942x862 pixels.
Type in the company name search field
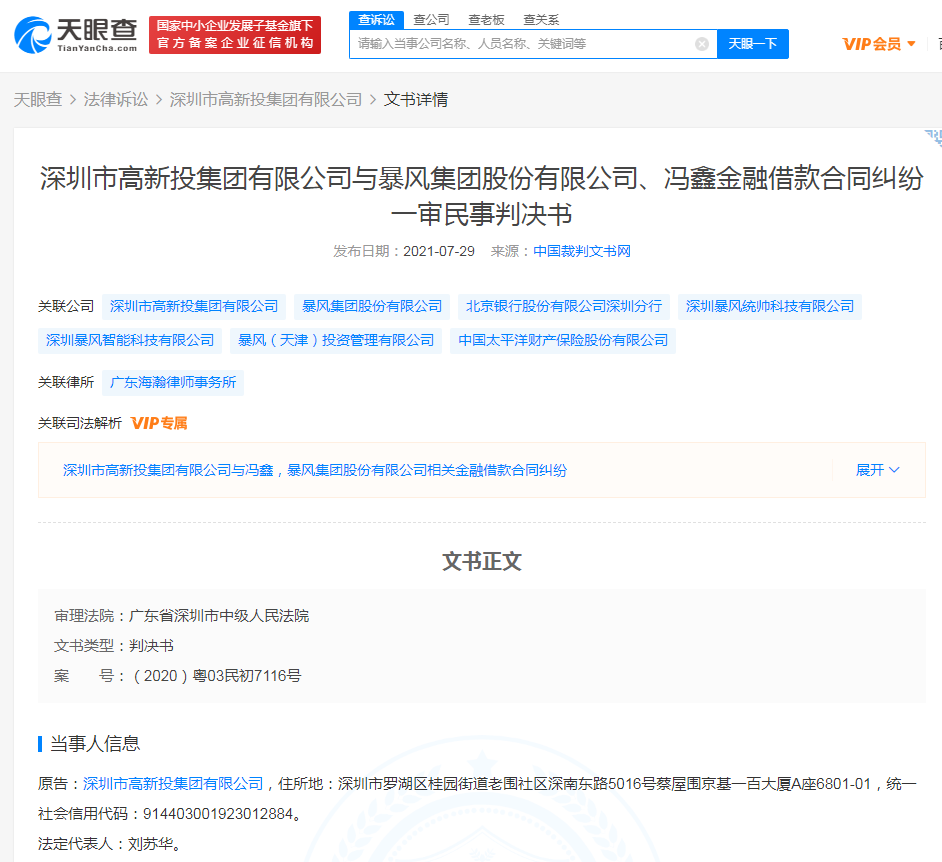click(520, 44)
